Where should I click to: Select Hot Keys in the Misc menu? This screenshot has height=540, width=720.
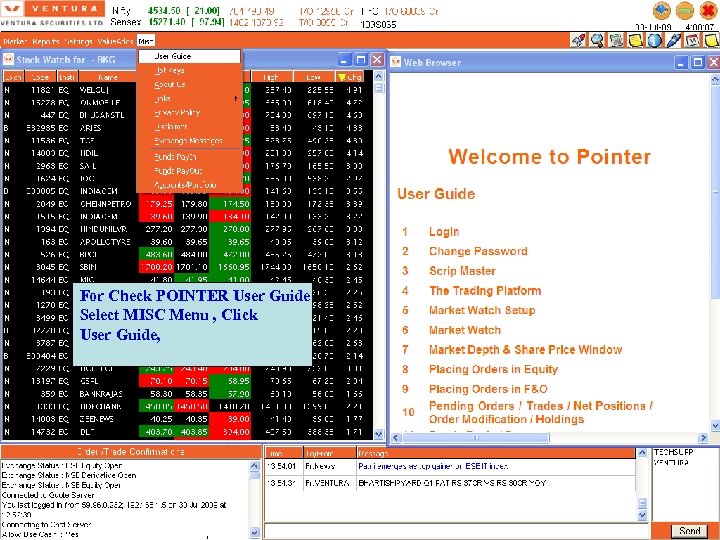190,70
